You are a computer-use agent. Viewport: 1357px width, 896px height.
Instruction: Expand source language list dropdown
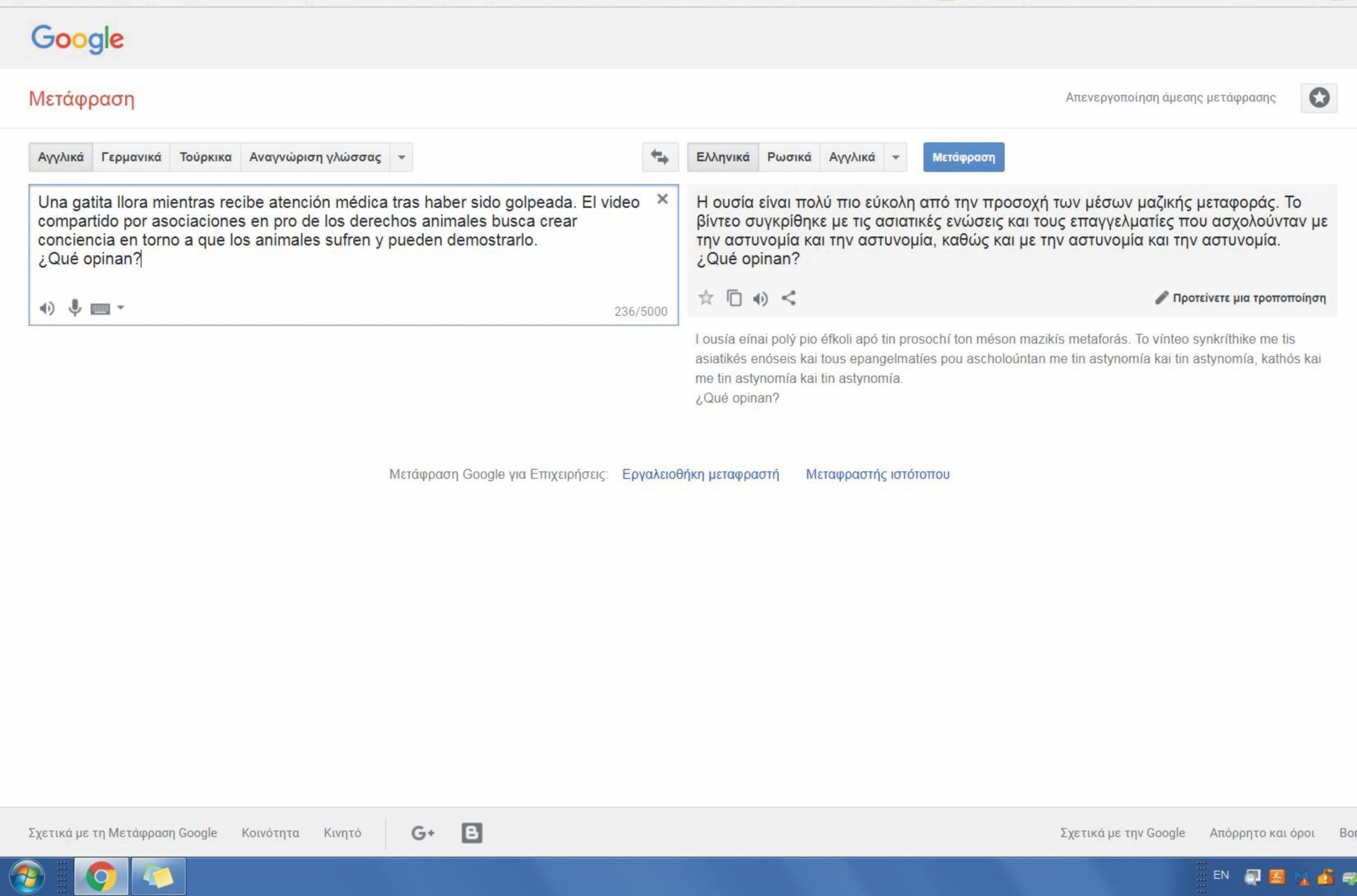(x=401, y=157)
